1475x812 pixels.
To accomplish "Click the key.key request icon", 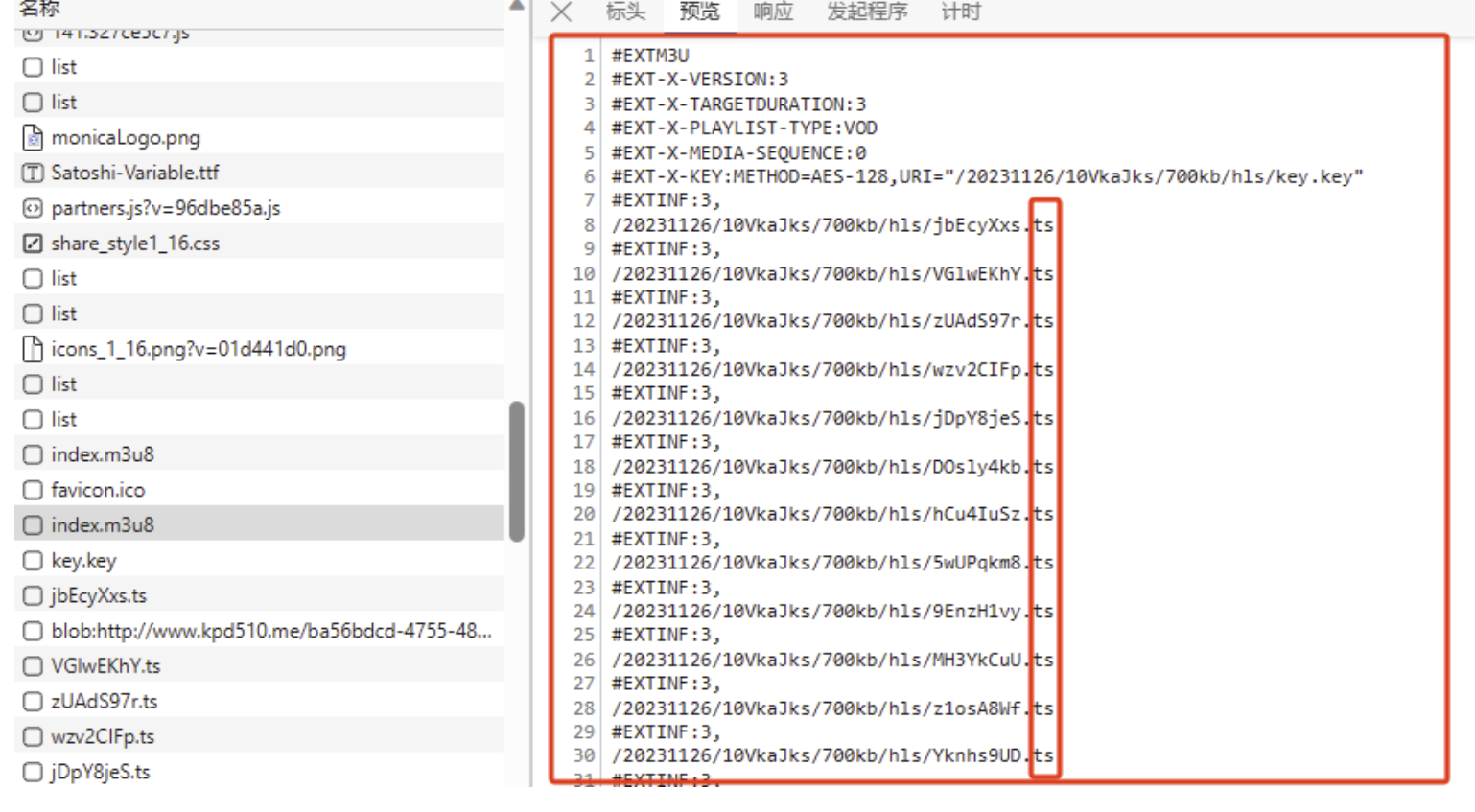I will (x=33, y=561).
